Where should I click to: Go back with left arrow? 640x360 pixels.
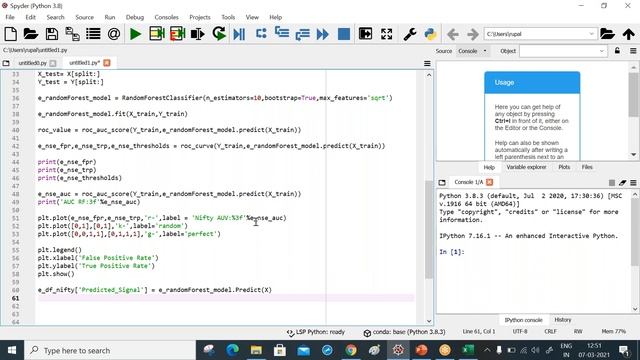coord(453,34)
